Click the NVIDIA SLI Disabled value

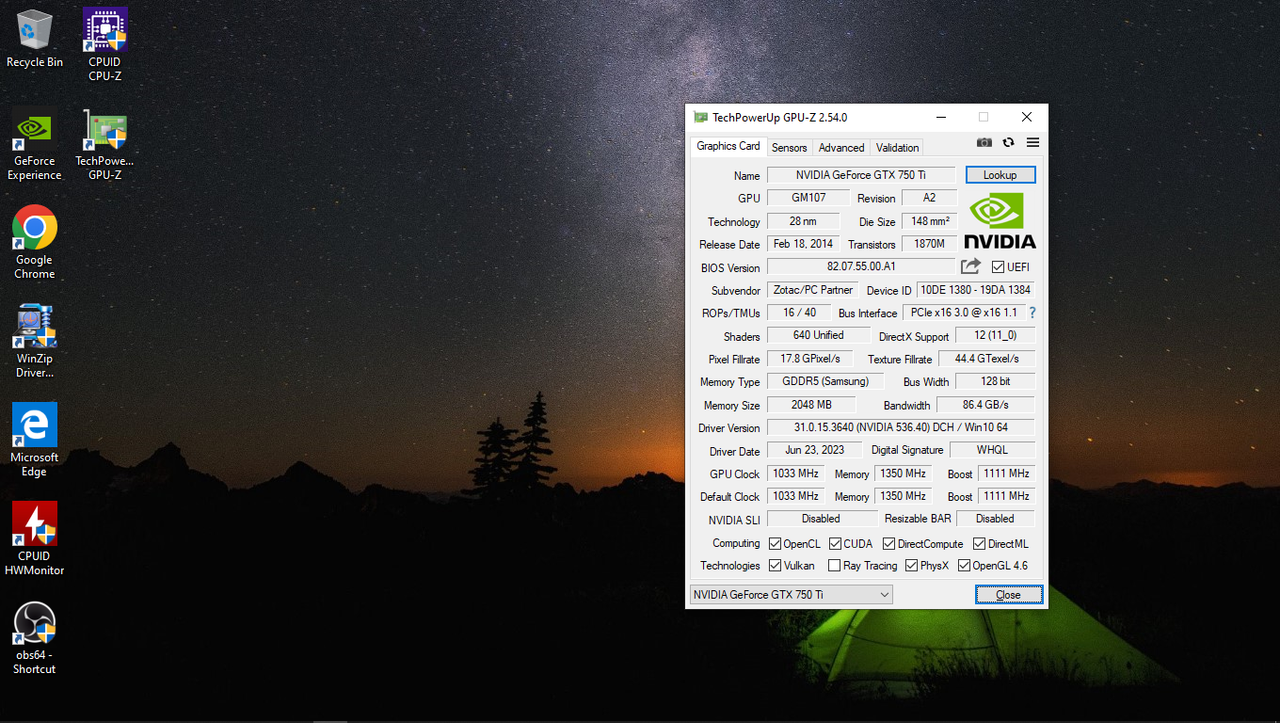(x=821, y=519)
